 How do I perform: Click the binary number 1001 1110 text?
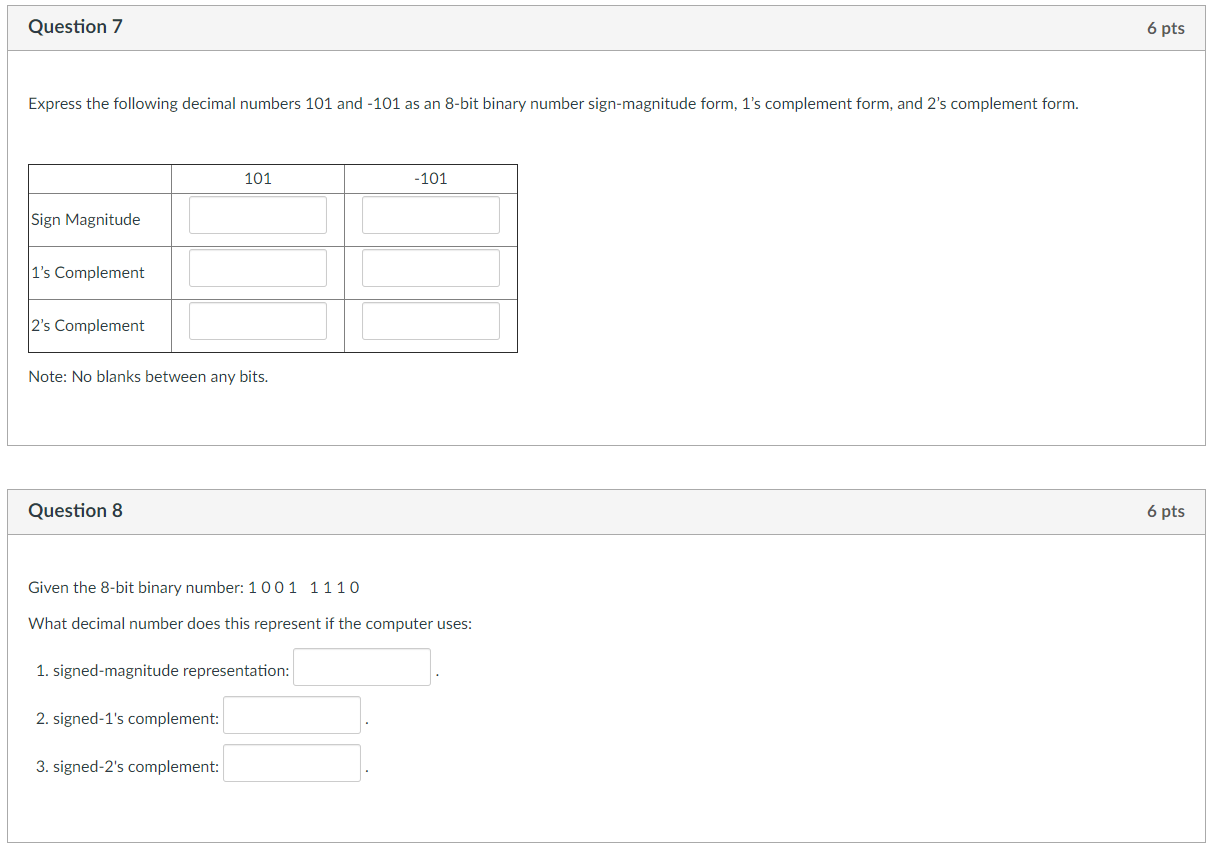pyautogui.click(x=304, y=587)
